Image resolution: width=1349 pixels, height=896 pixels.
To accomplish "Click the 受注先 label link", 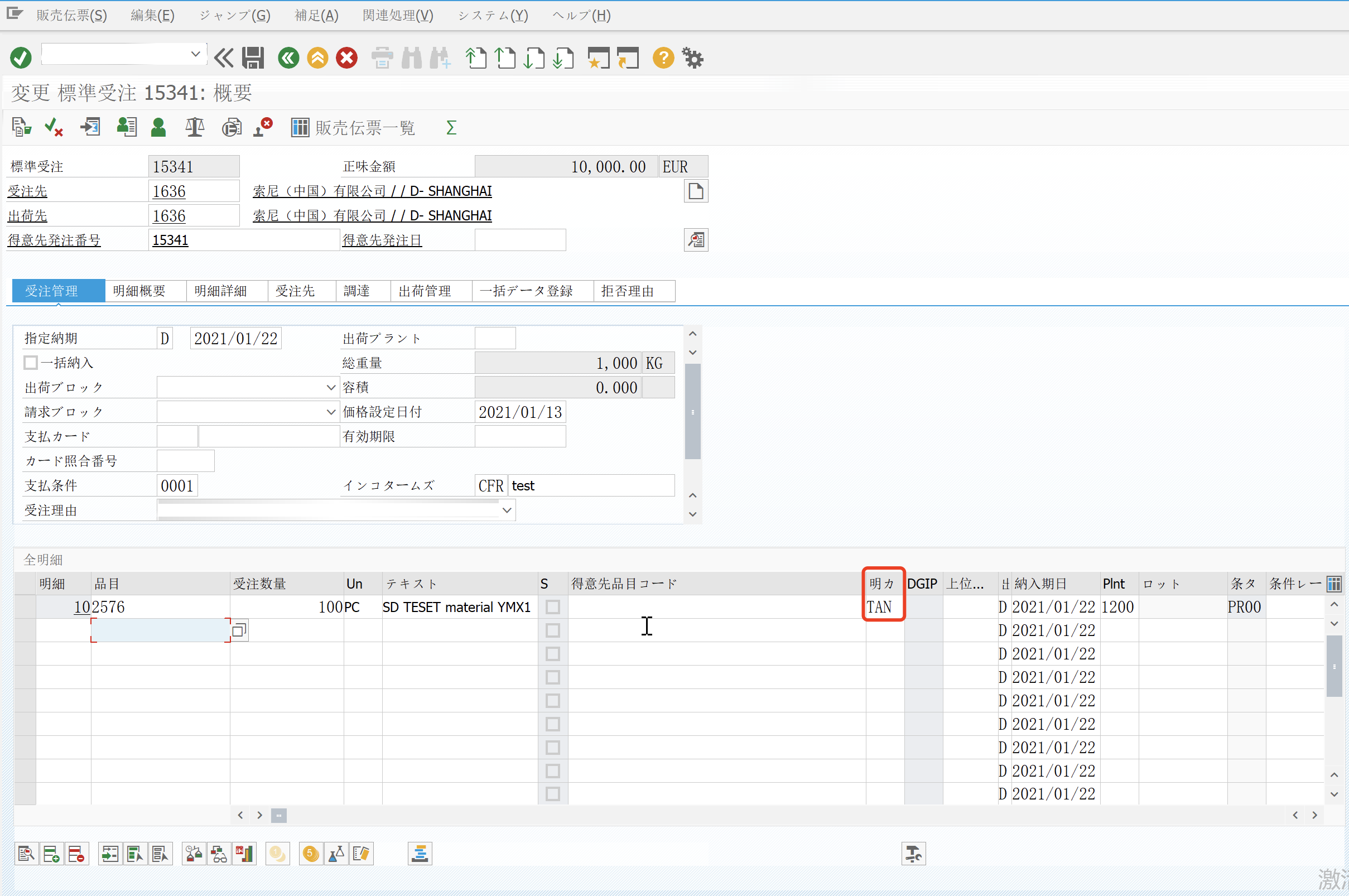I will [27, 191].
